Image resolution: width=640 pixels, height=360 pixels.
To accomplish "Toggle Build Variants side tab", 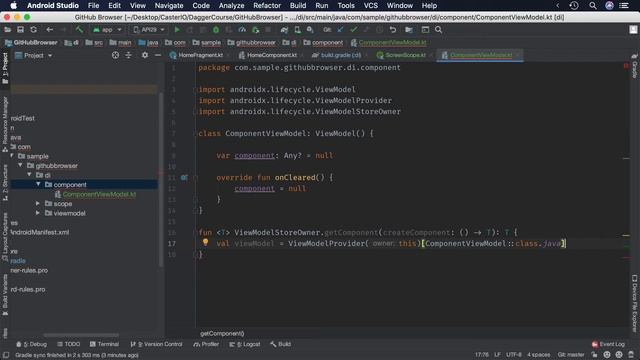I will point(5,295).
